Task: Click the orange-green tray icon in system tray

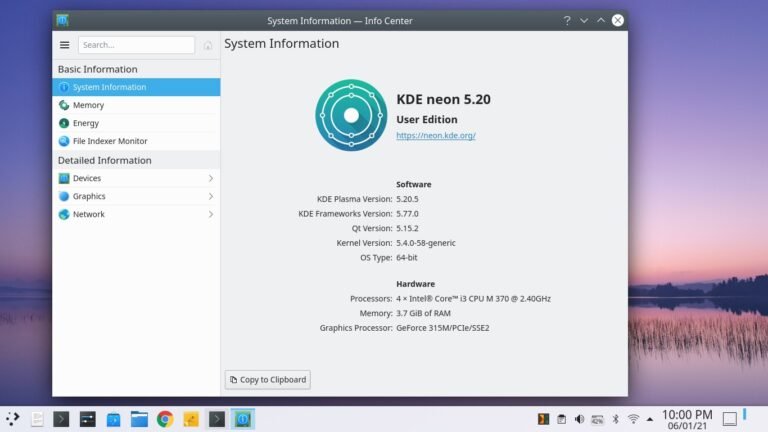Action: pyautogui.click(x=543, y=419)
